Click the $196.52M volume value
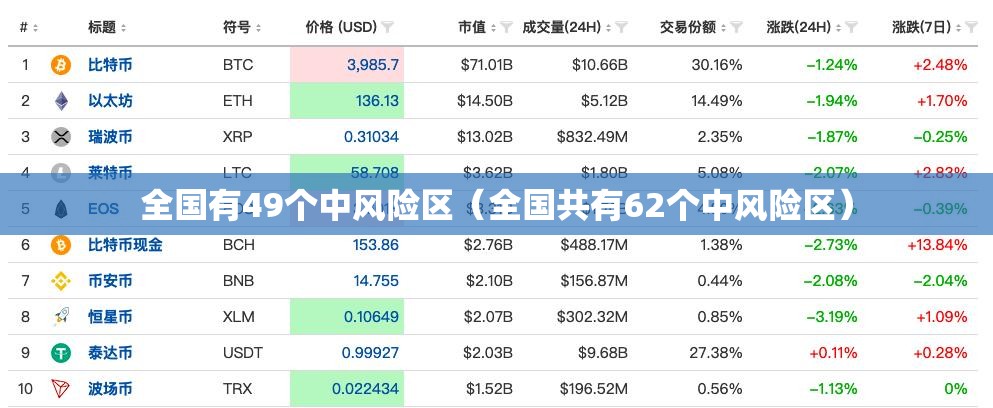Screen dimensions: 993x408 point(594,388)
